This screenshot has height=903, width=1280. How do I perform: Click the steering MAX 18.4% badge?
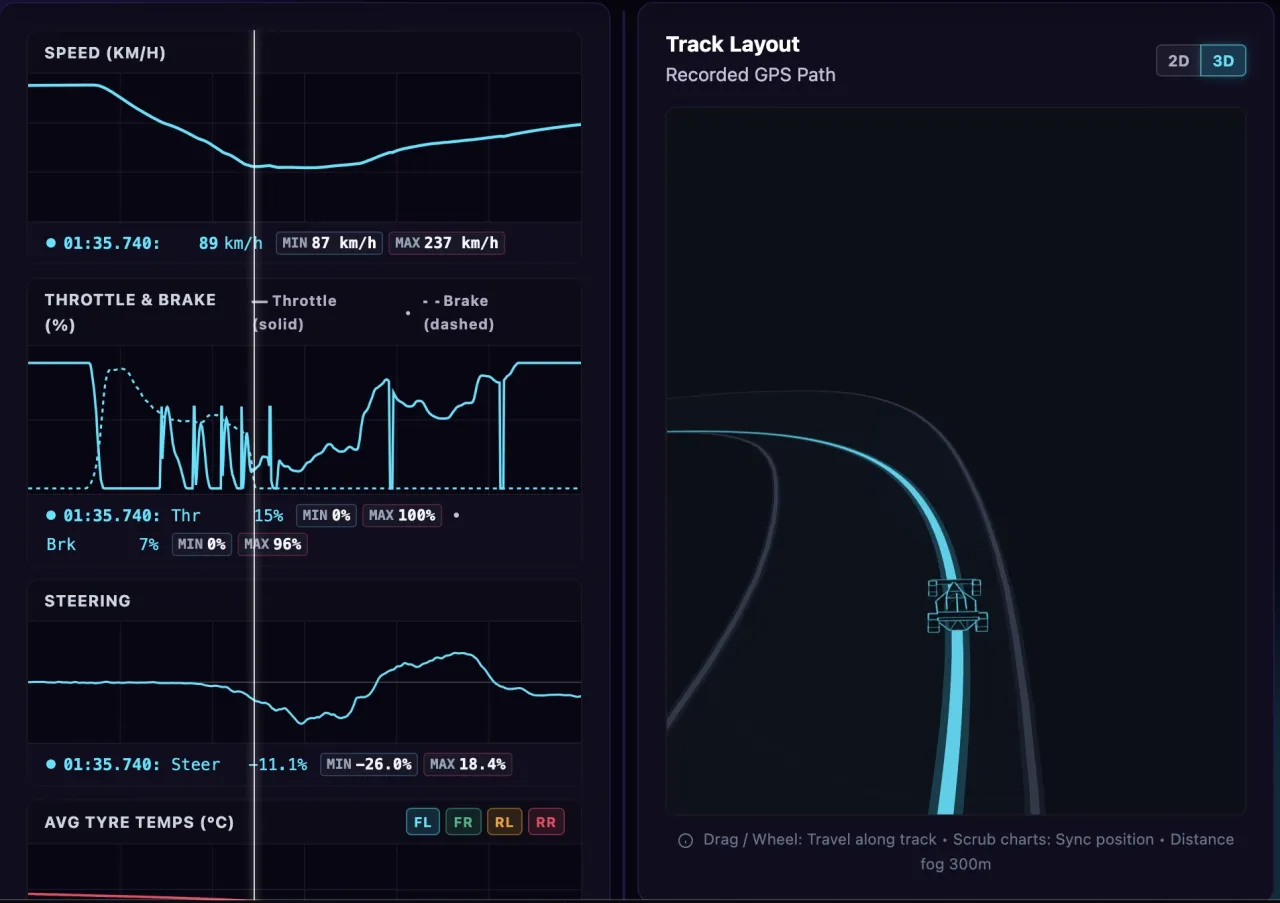click(x=467, y=764)
